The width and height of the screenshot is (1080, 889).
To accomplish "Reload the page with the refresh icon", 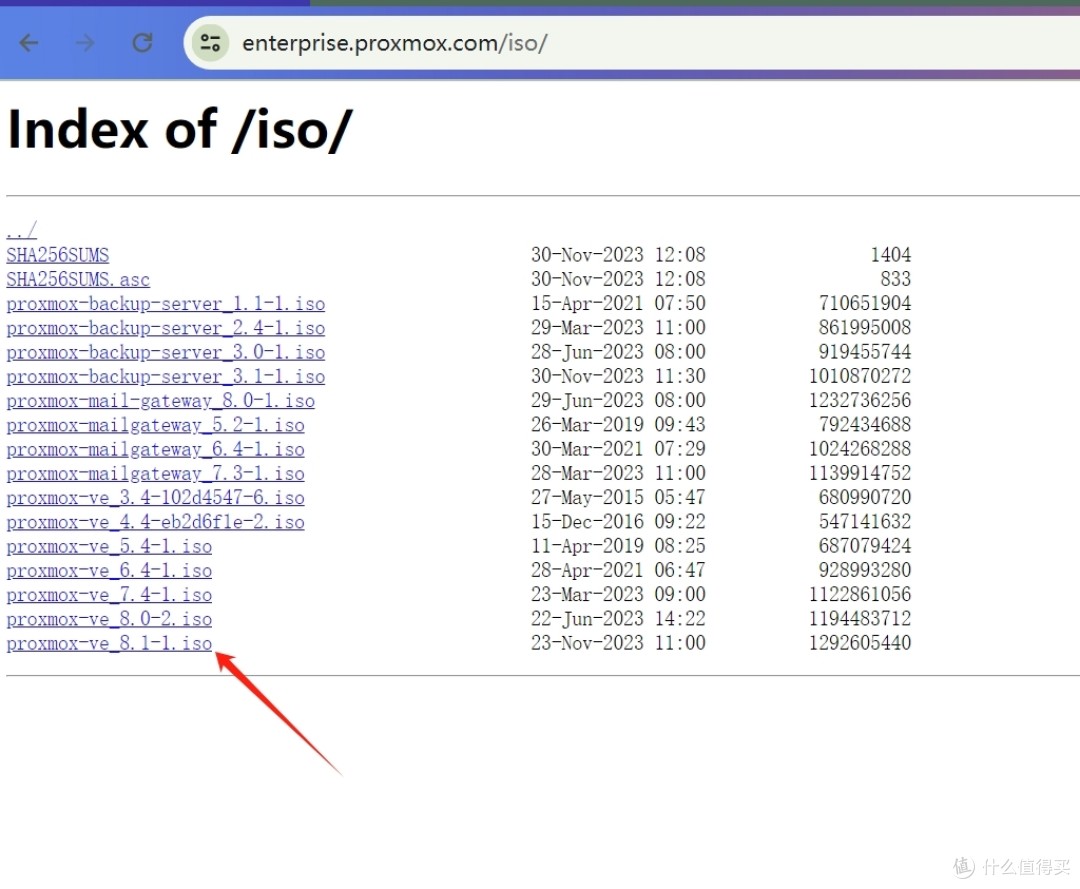I will 143,43.
